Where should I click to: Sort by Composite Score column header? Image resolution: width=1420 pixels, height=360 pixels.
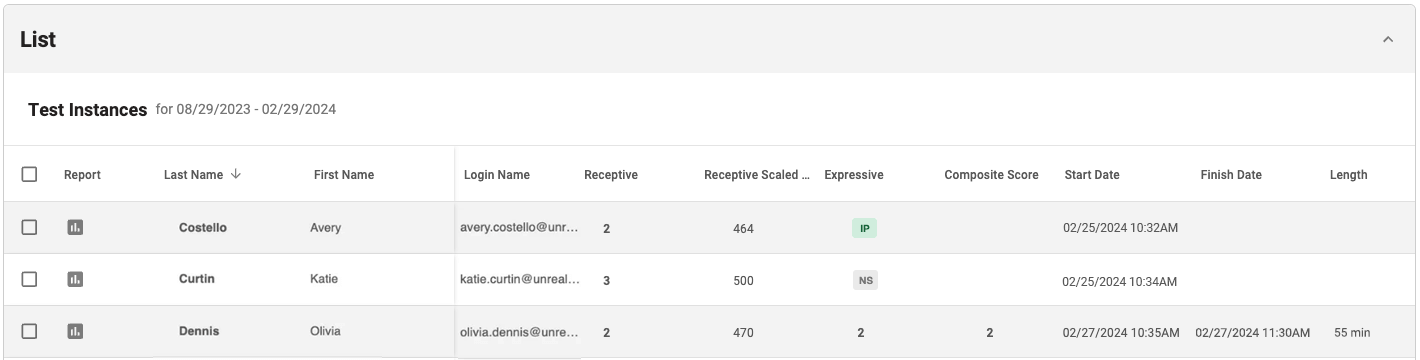(991, 175)
